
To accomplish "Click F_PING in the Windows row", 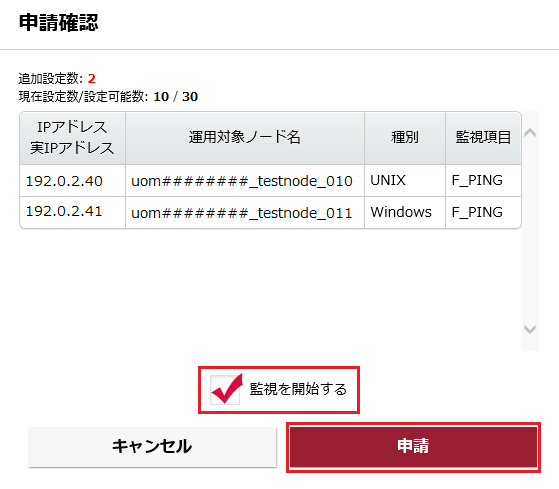I will [477, 212].
